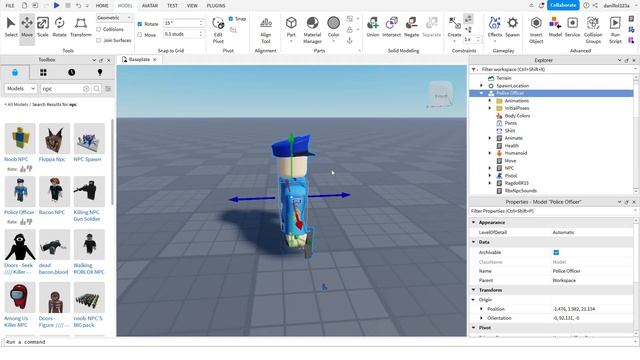Click the Explorer filter workspace field

[x=553, y=69]
